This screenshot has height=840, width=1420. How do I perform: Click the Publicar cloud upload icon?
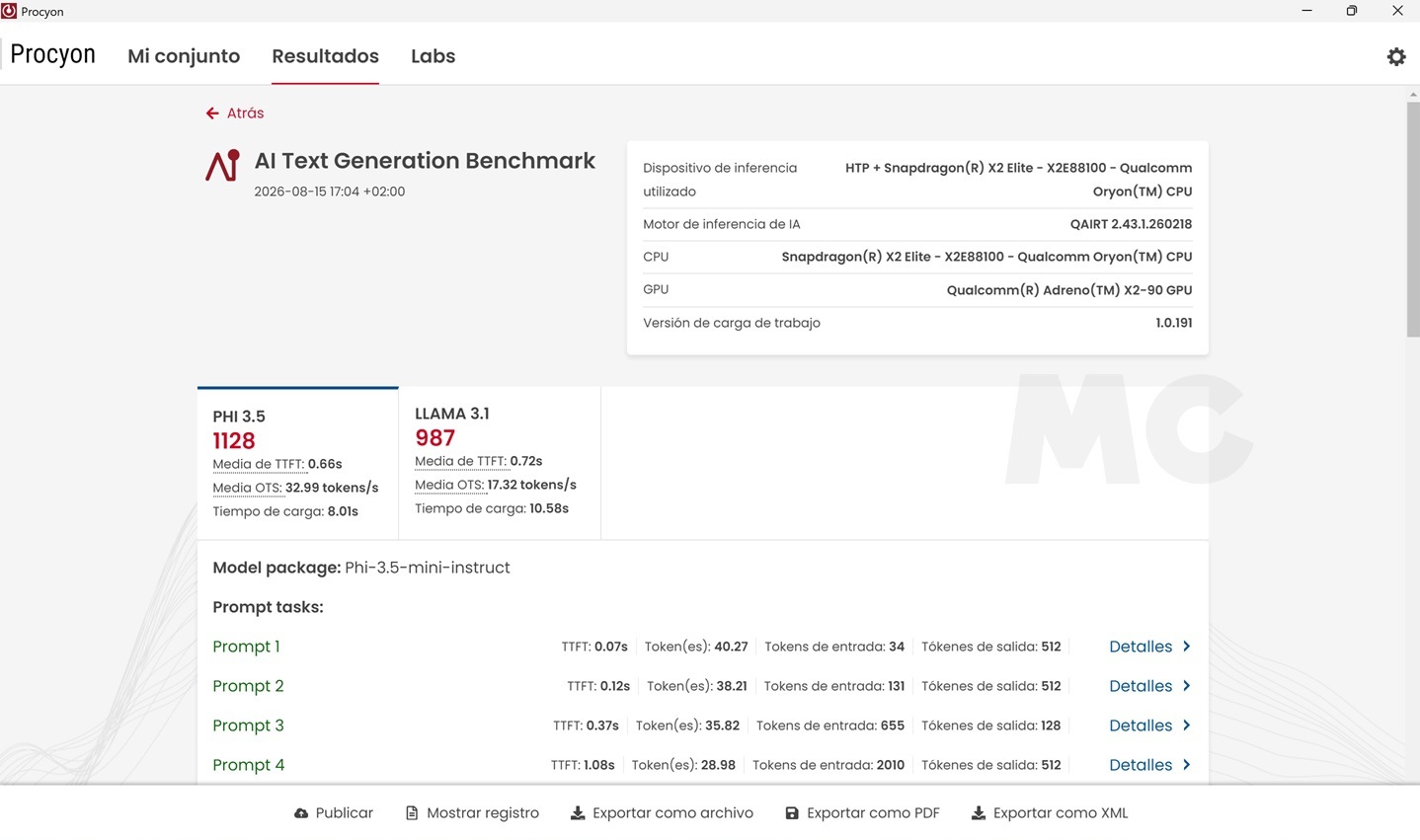(x=301, y=813)
